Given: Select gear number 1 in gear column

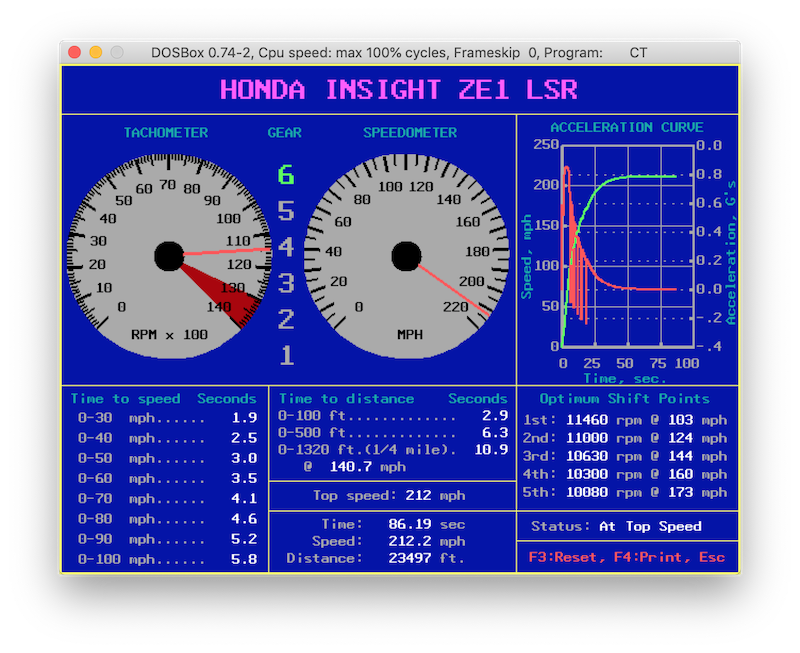Looking at the screenshot, I should (x=286, y=355).
